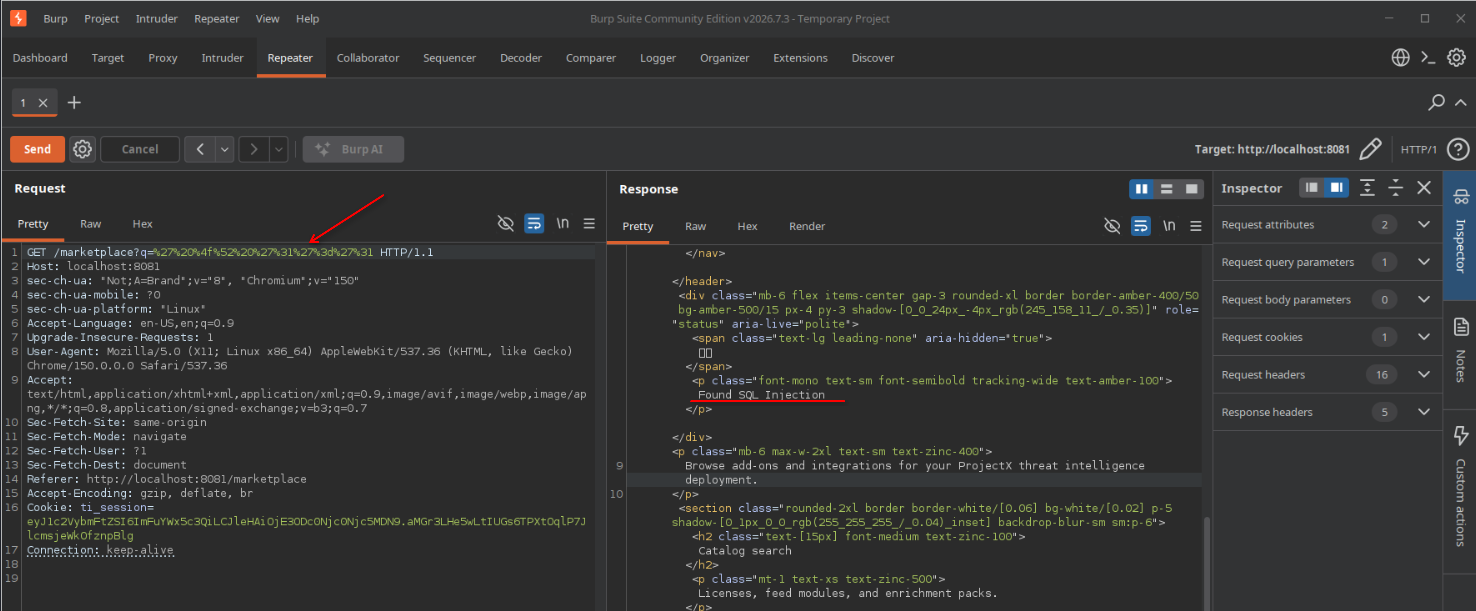
Task: Open HTTP/1 protocol selector
Action: tap(1418, 149)
